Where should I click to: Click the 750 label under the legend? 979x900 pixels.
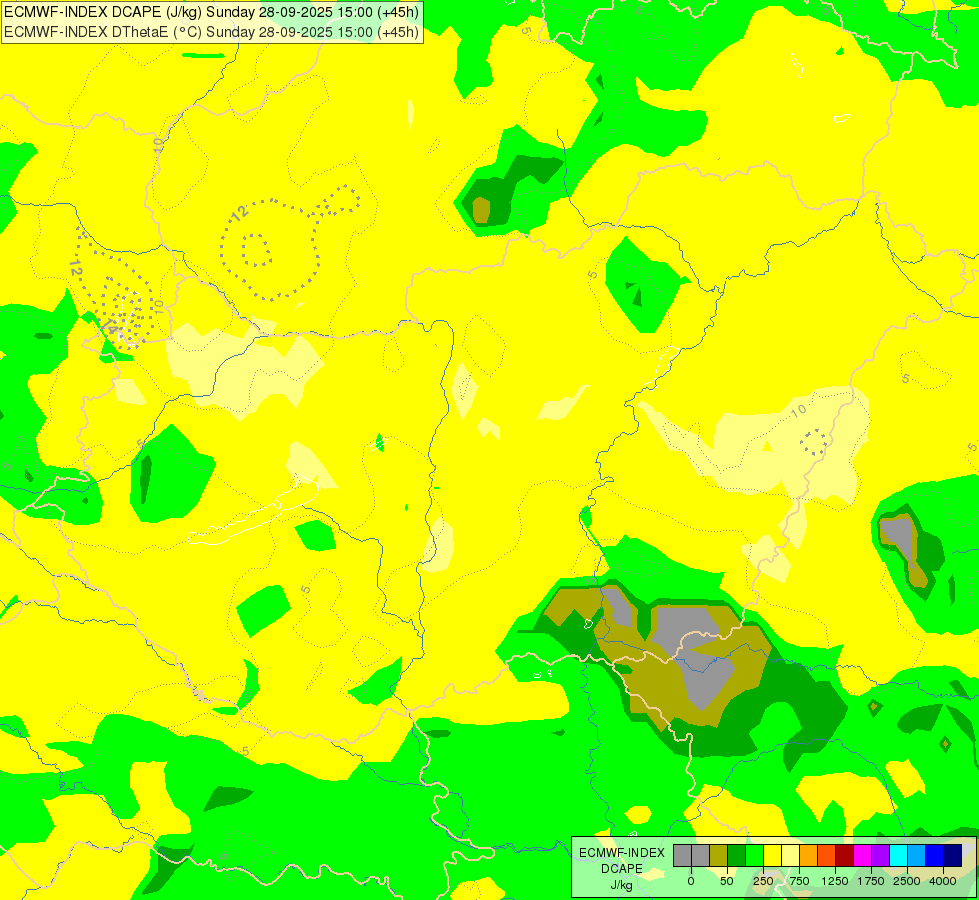[799, 881]
